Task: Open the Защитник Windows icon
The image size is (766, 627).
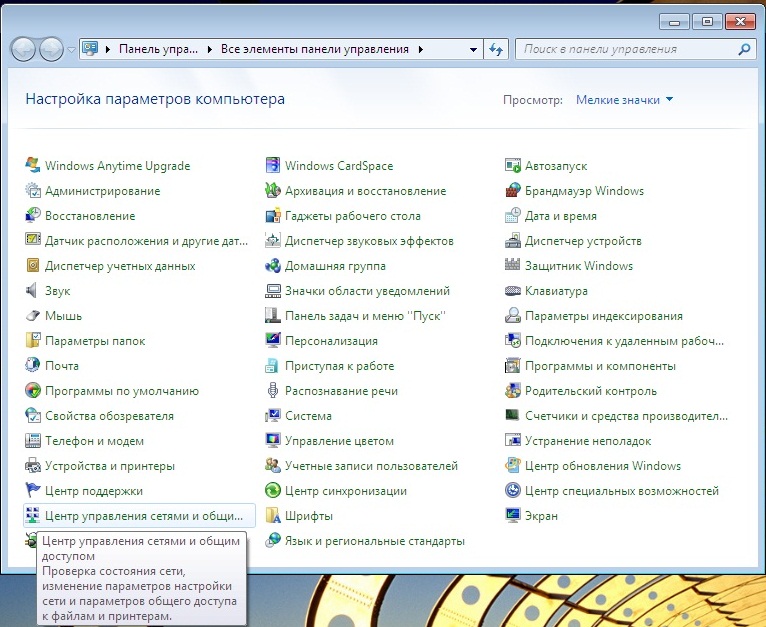Action: [x=513, y=266]
